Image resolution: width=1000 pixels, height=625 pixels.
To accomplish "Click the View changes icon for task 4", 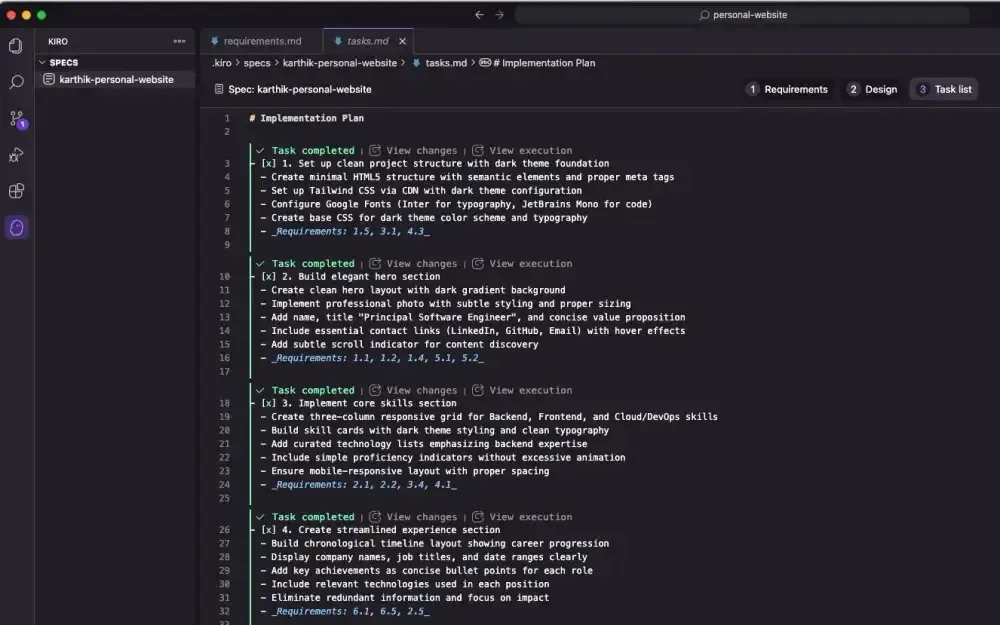I will [x=375, y=517].
